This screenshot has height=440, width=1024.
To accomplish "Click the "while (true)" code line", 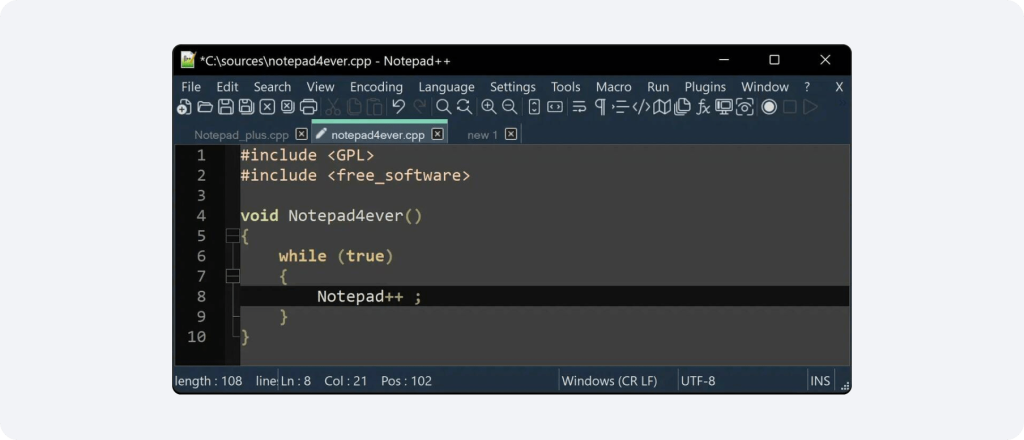I will tap(336, 256).
